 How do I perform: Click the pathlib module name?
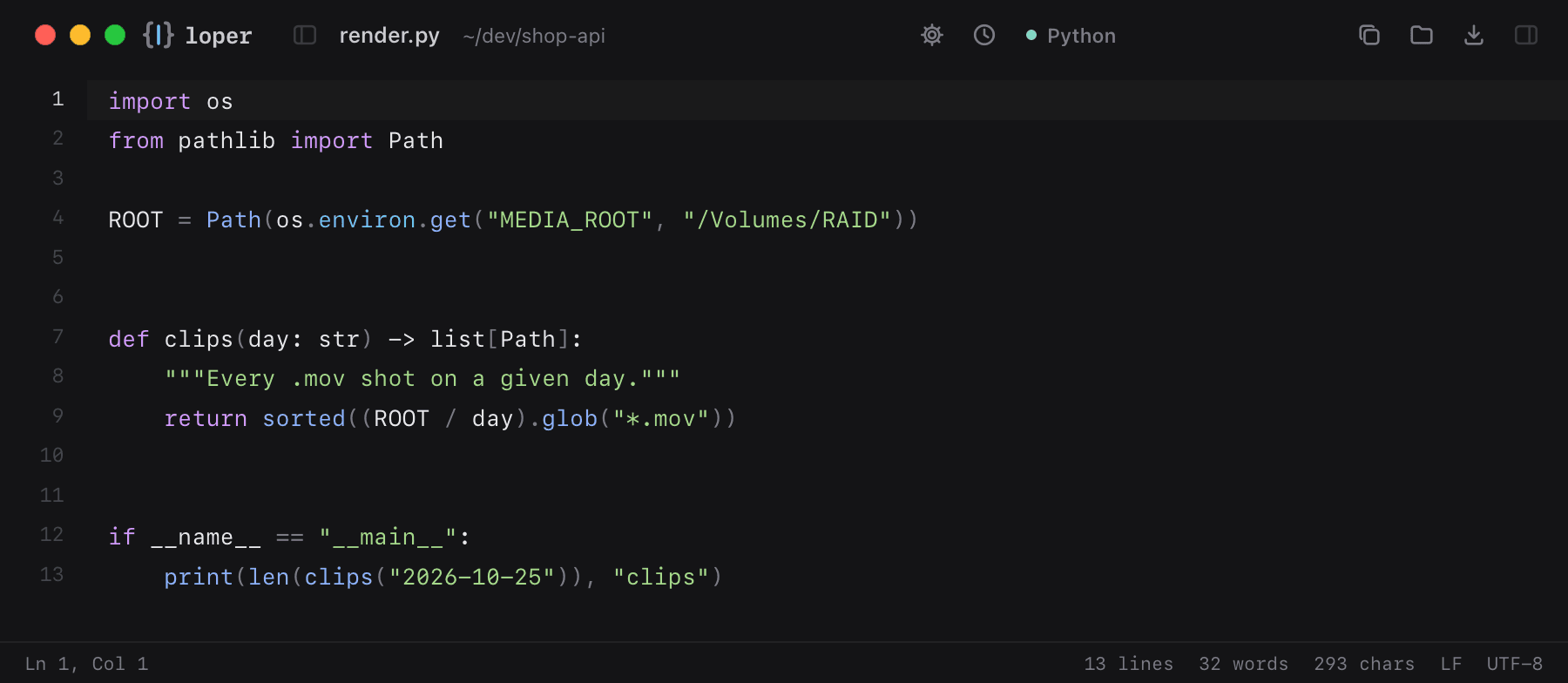(226, 140)
